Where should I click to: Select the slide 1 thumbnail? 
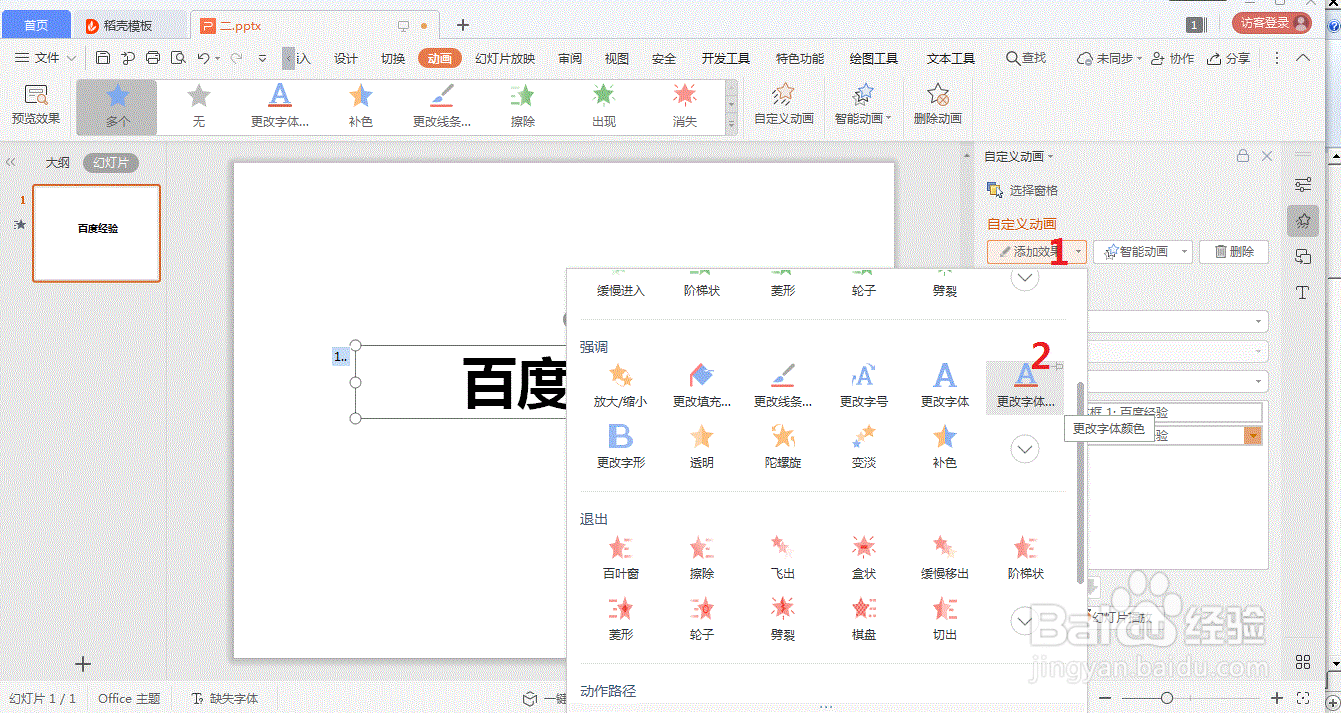[x=96, y=233]
